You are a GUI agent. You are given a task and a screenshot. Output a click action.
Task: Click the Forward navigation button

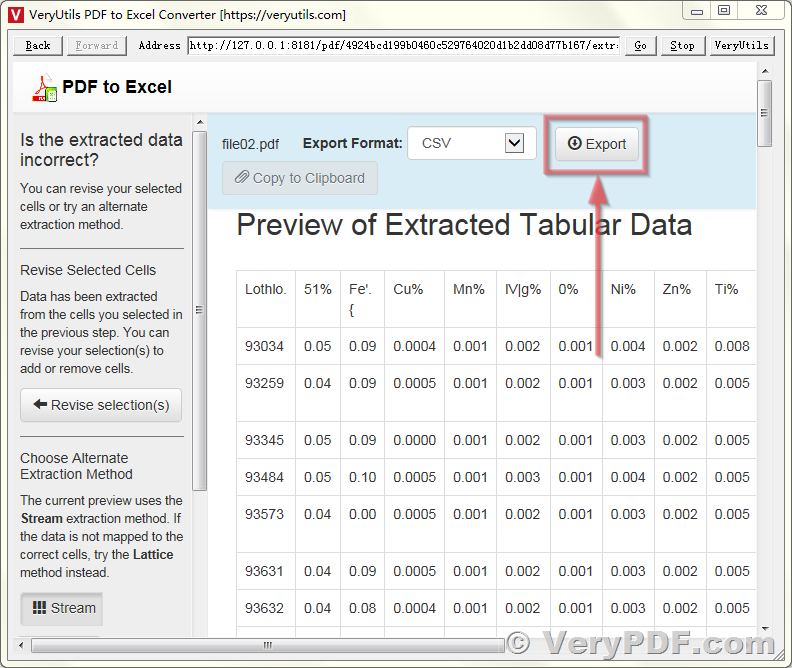coord(96,45)
